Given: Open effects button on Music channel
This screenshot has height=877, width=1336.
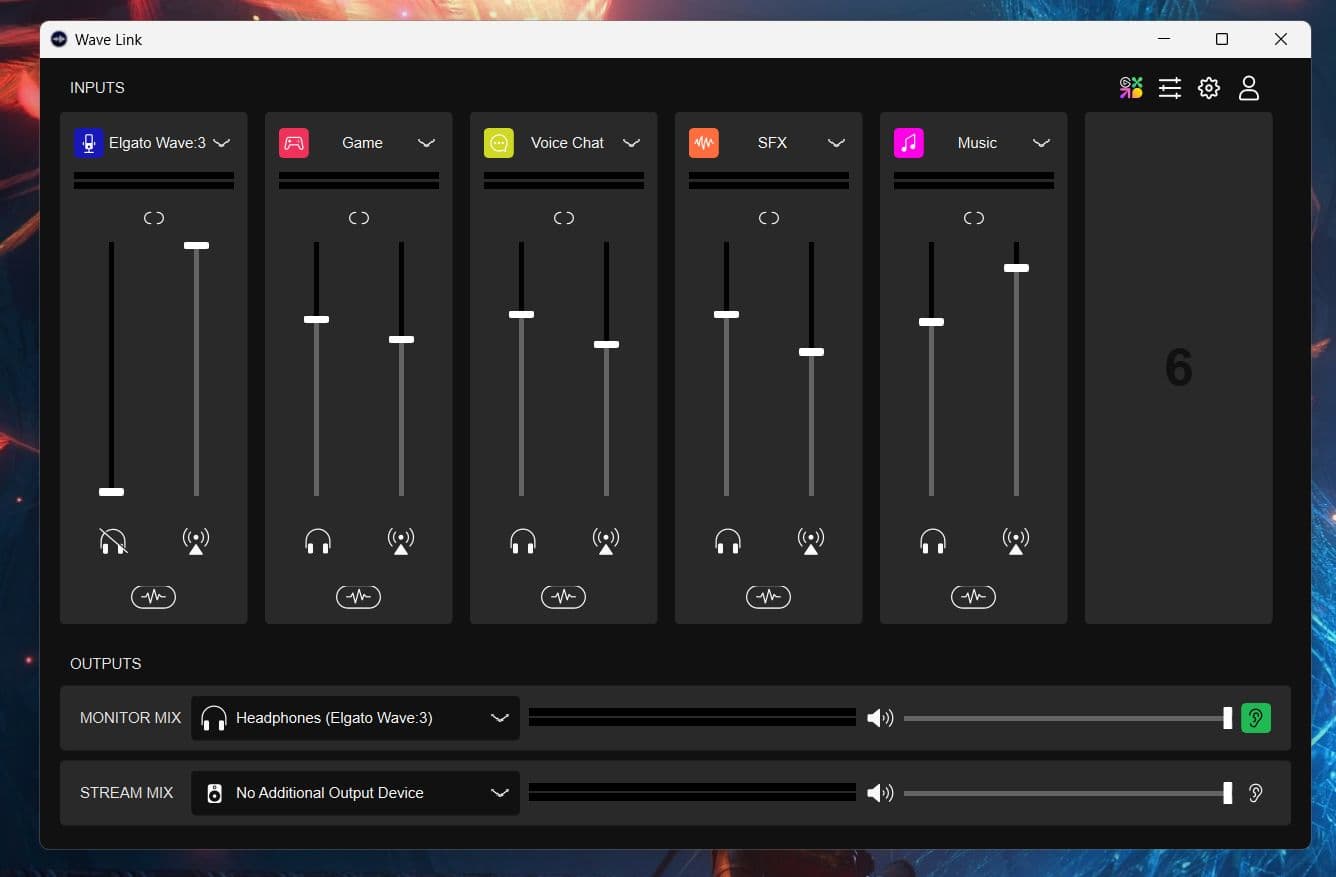Looking at the screenshot, I should [x=973, y=597].
